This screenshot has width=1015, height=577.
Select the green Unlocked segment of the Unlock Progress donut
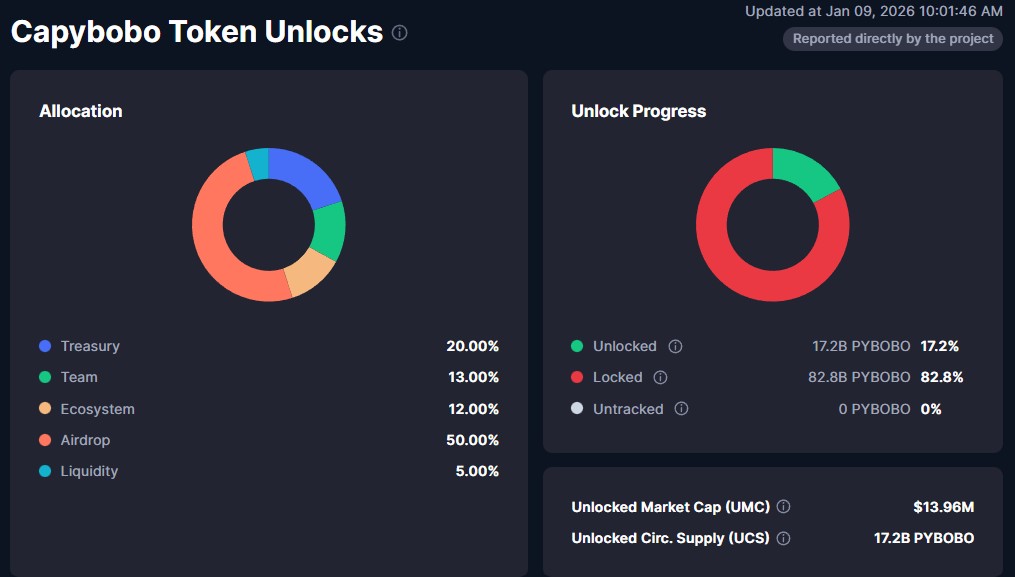pyautogui.click(x=805, y=171)
